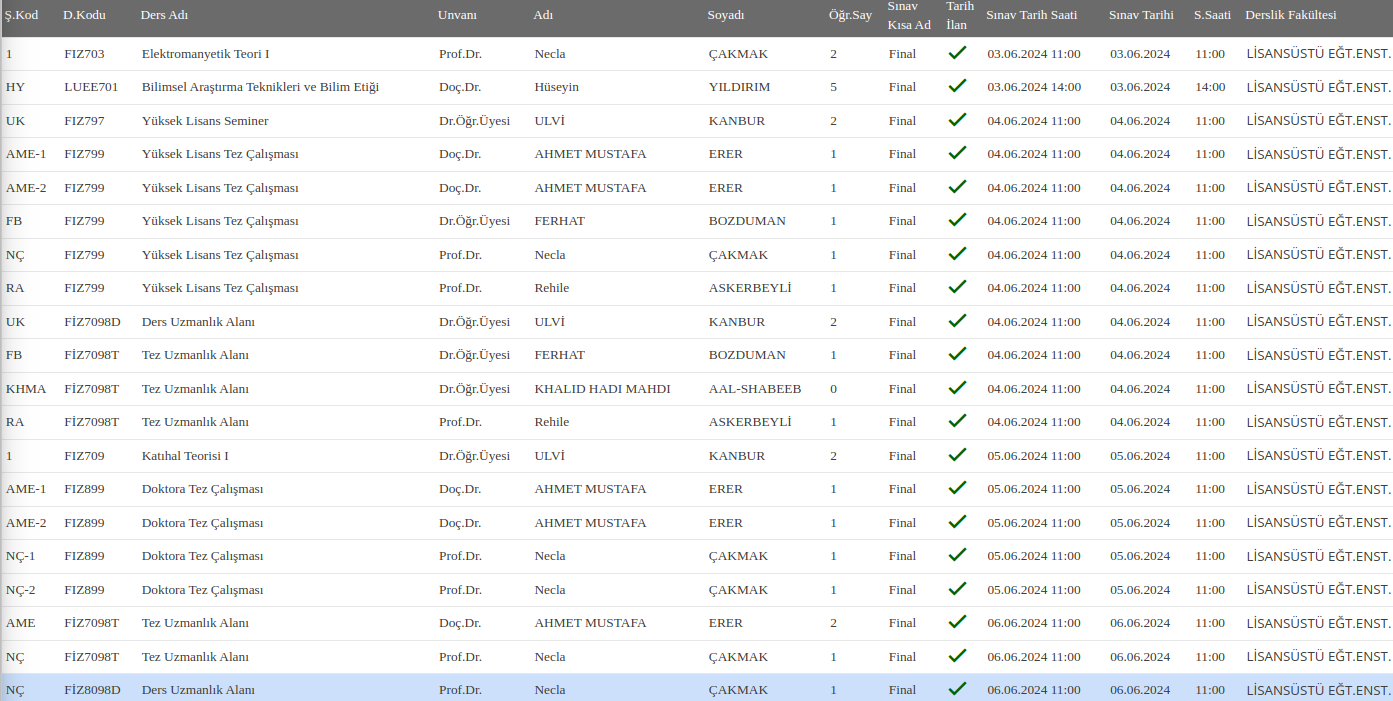Click the checkmark in the NÇ FİZ7098T row

[x=957, y=656]
